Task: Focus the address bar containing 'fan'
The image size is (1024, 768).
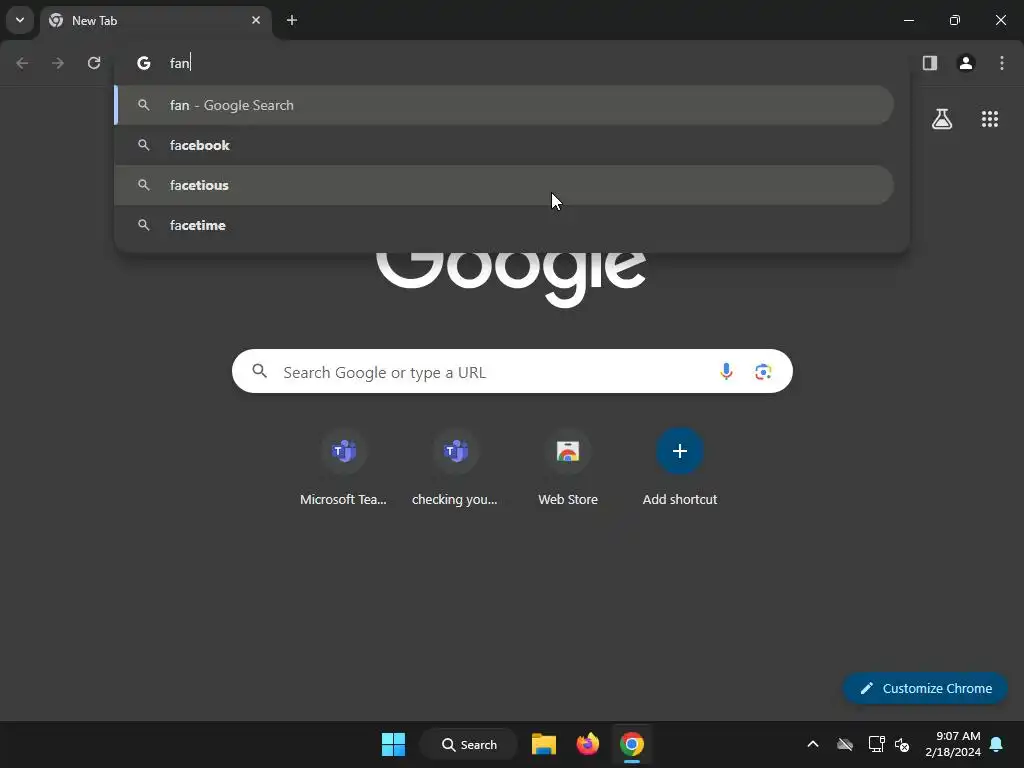Action: (x=511, y=63)
